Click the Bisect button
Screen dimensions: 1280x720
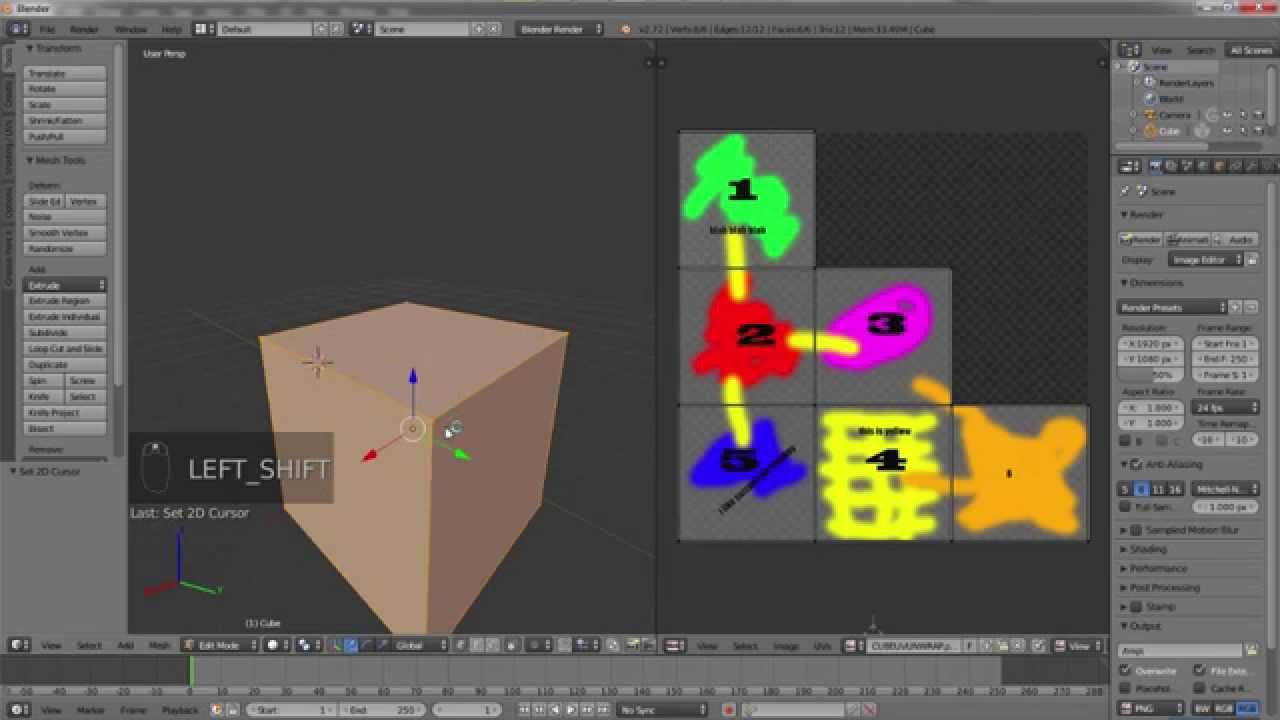65,429
